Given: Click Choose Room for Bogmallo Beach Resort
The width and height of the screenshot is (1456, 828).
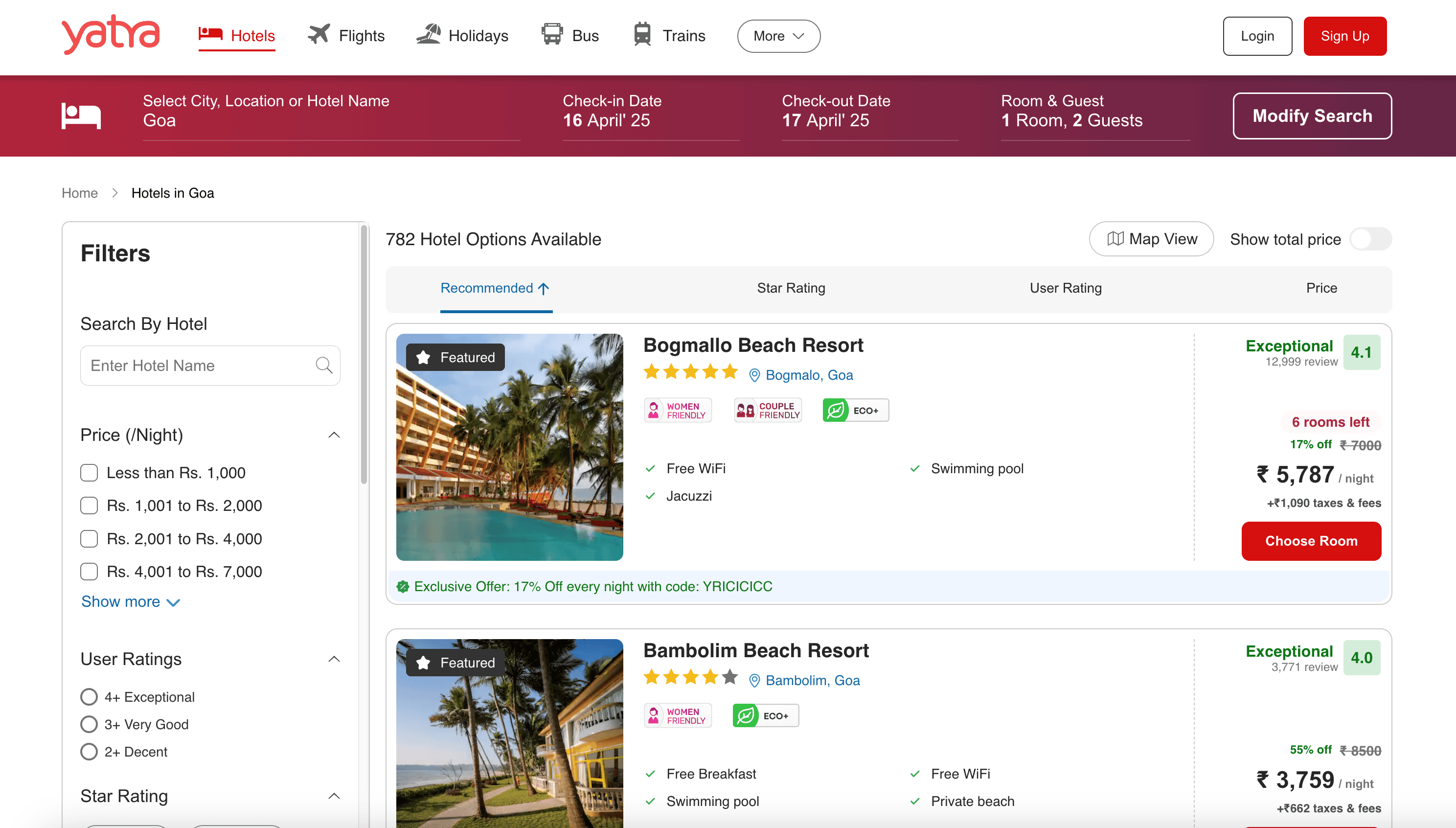Looking at the screenshot, I should pos(1311,541).
